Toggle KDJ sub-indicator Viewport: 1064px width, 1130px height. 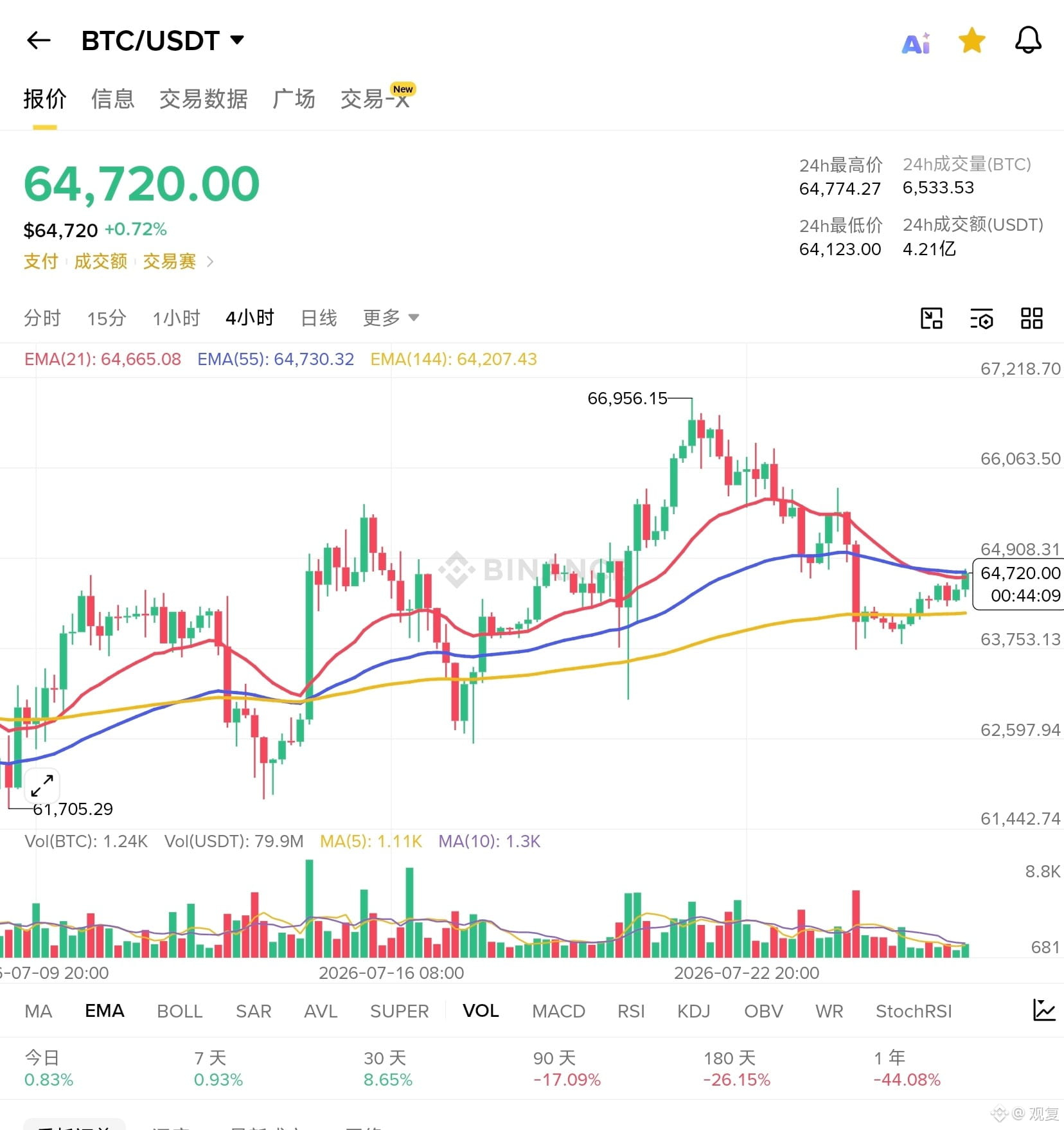point(694,1011)
